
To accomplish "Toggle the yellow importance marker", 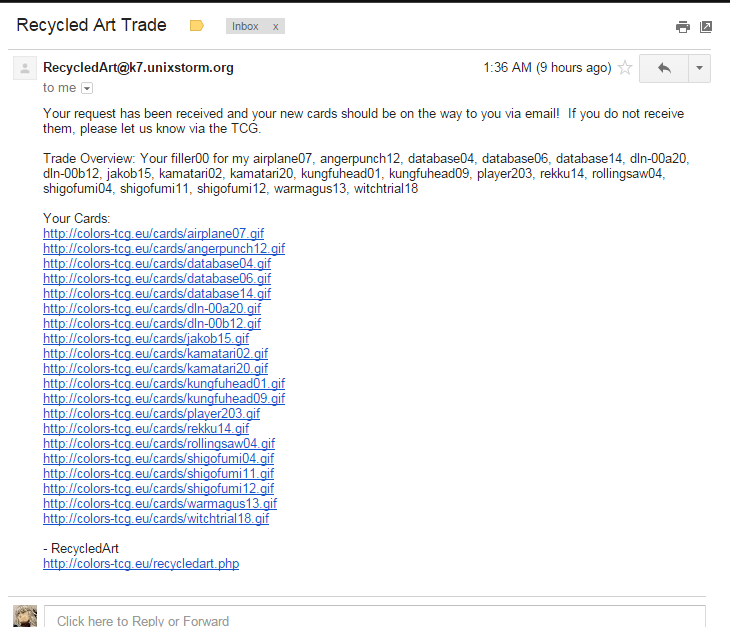I will (197, 26).
